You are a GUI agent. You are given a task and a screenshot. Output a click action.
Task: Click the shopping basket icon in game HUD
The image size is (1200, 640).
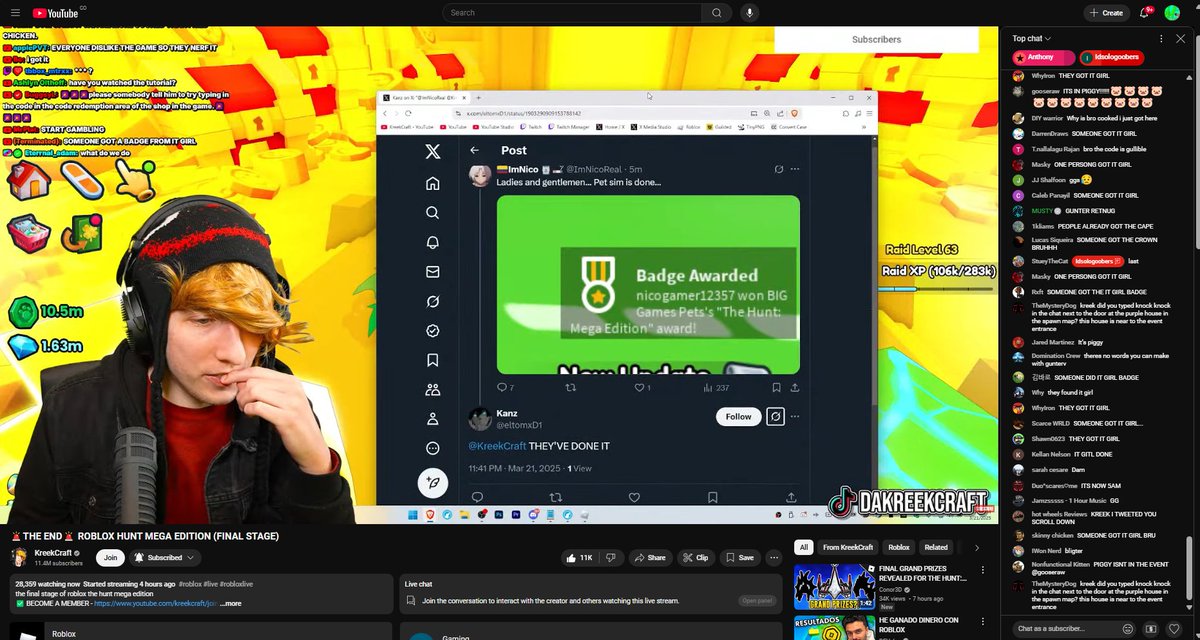tap(29, 233)
